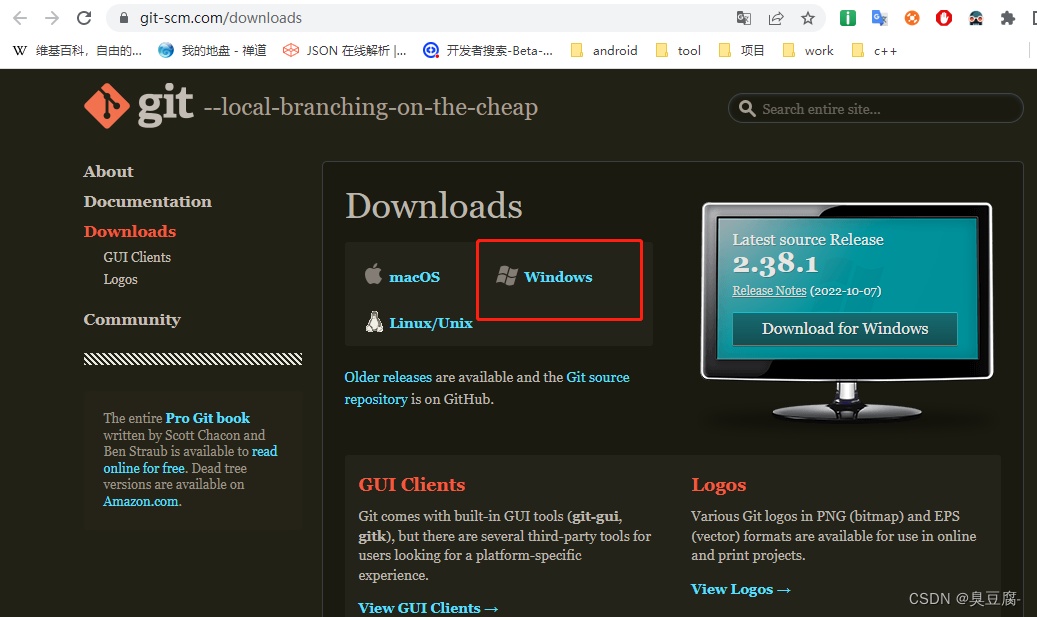Click the Git logo in header
The width and height of the screenshot is (1037, 617).
pyautogui.click(x=139, y=105)
